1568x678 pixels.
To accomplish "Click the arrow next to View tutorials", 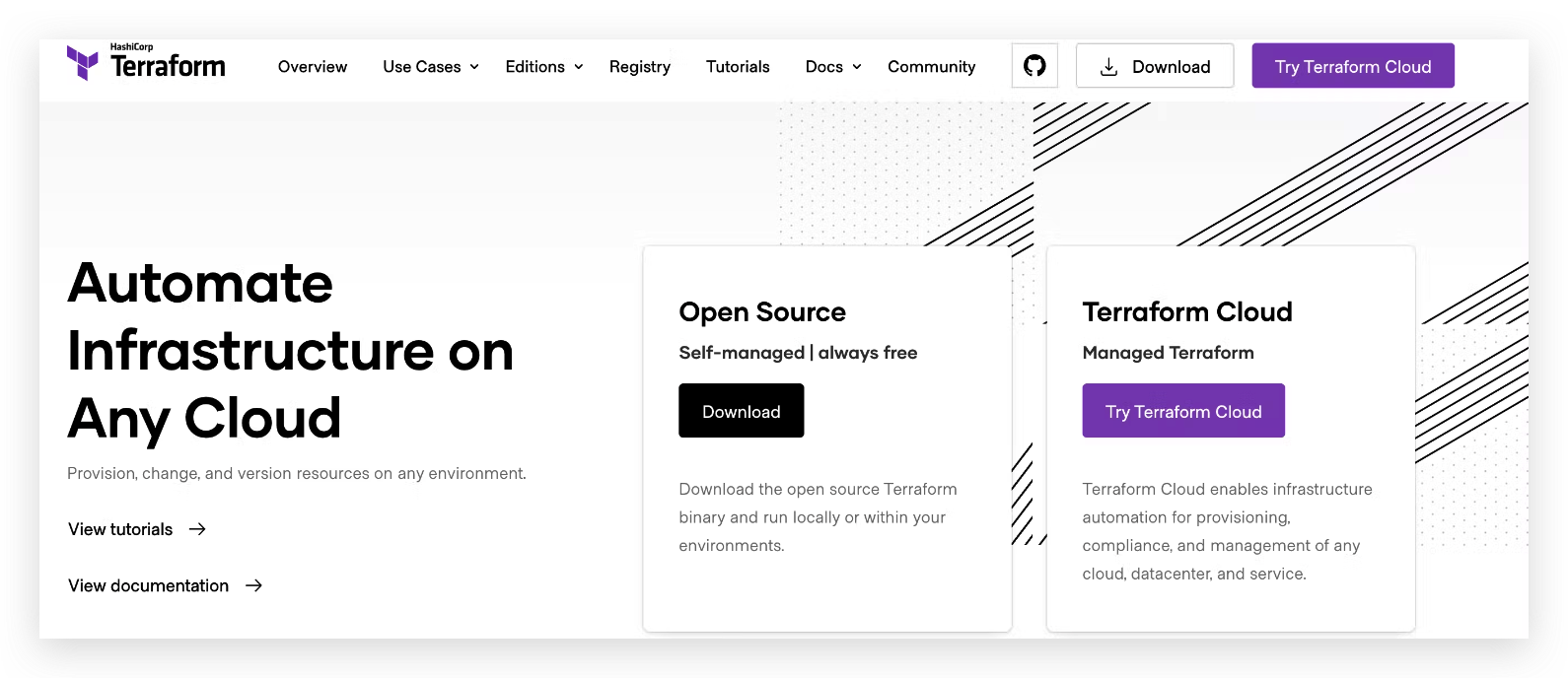I will point(197,529).
